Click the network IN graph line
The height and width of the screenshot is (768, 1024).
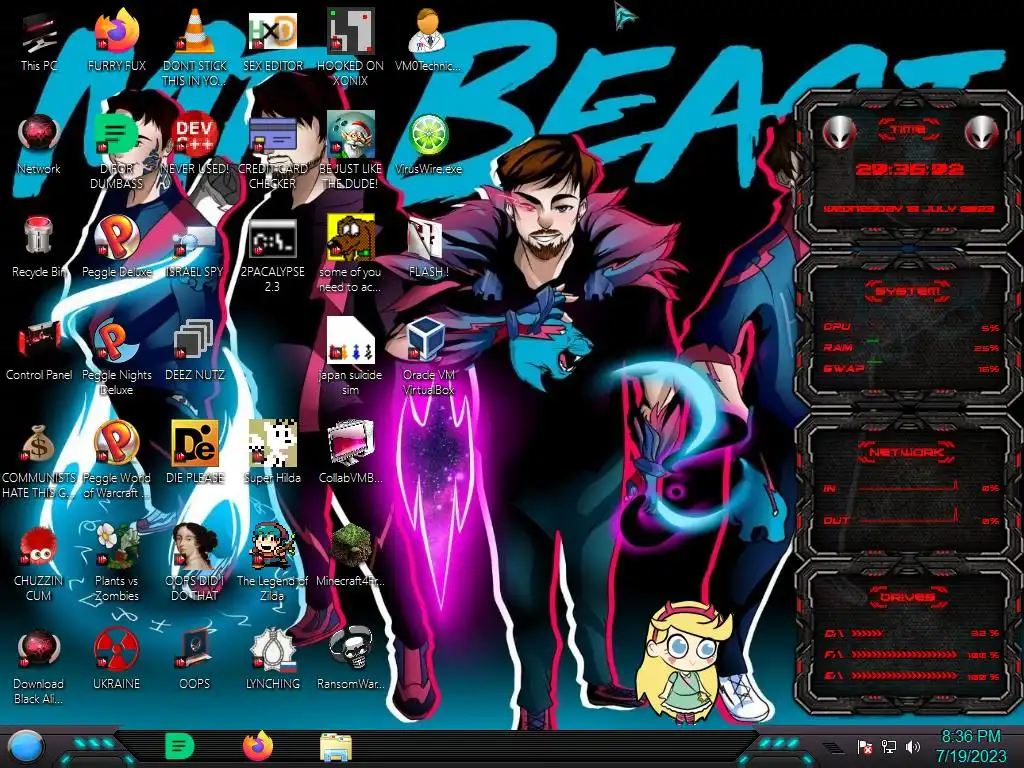pos(908,487)
